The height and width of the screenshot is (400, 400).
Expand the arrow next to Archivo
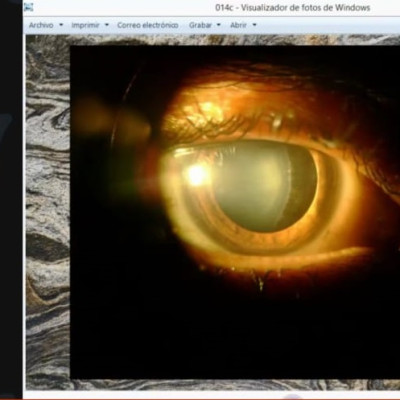coord(61,25)
